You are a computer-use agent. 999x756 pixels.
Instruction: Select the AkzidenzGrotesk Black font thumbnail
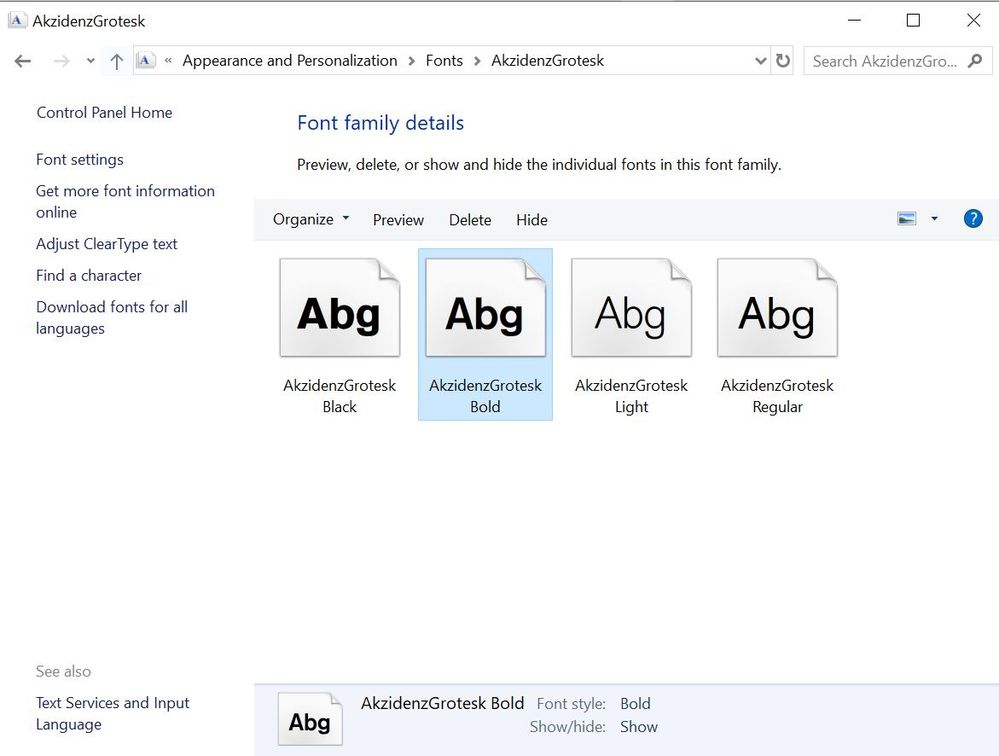pos(340,308)
